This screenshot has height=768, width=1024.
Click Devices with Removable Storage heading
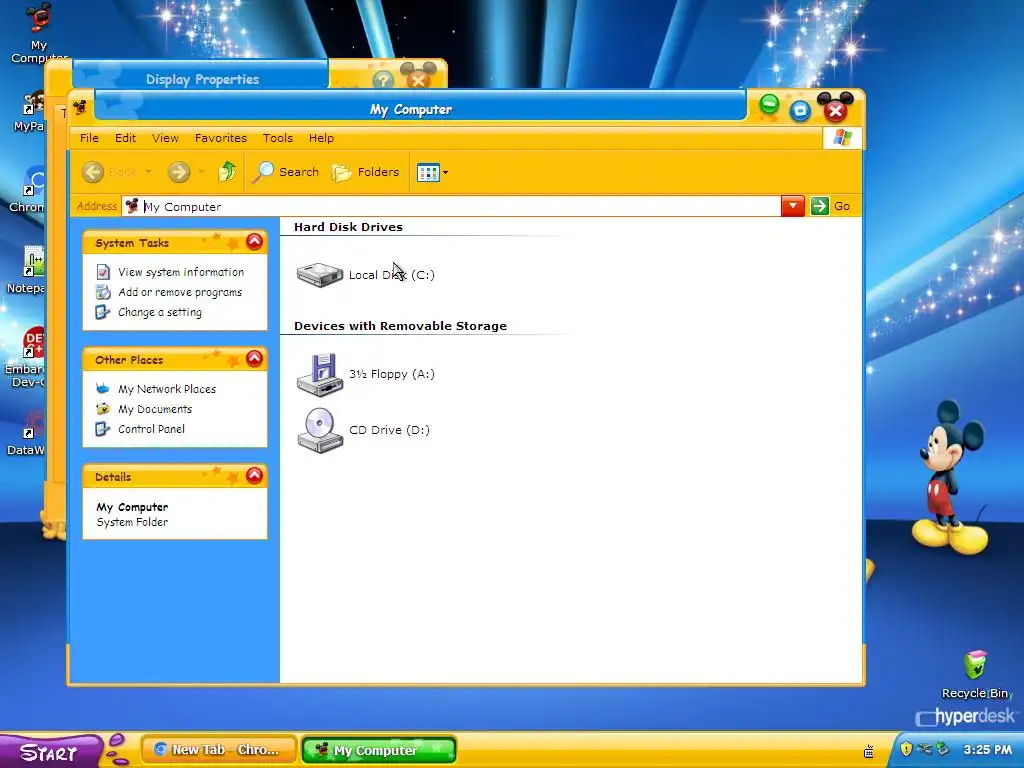tap(400, 326)
